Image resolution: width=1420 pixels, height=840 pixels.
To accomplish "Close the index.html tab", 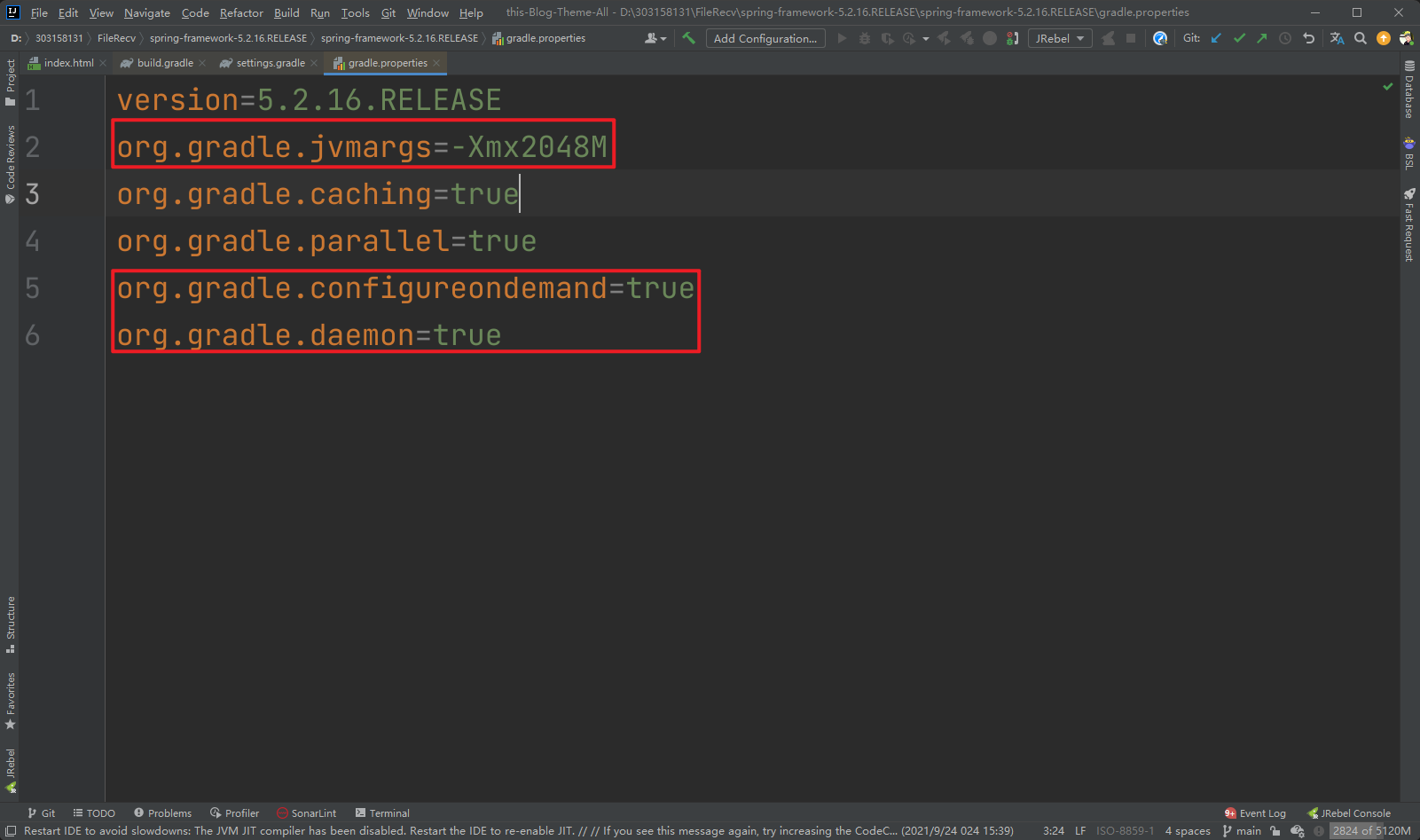I will pos(103,63).
